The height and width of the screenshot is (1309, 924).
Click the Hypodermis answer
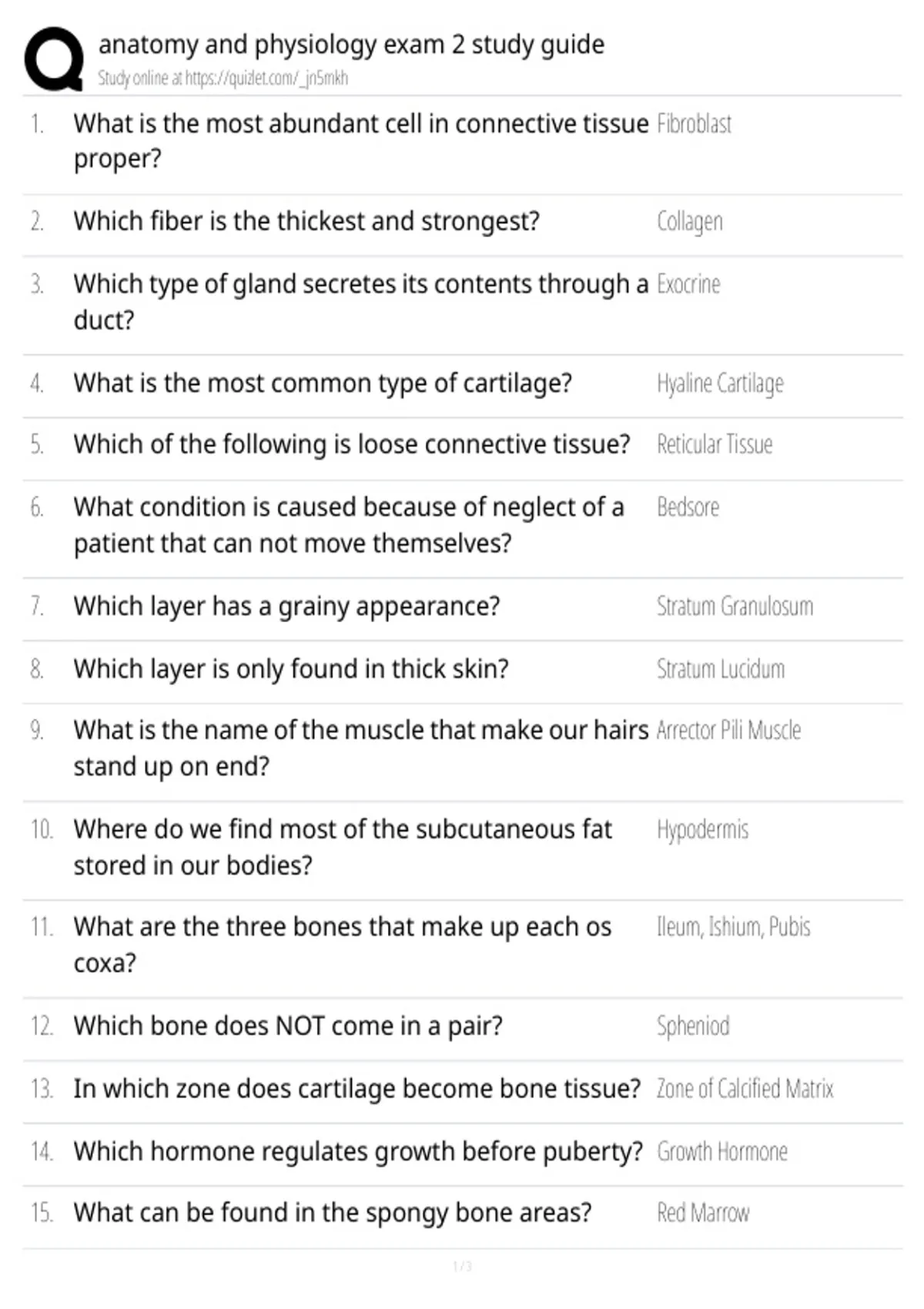click(702, 830)
